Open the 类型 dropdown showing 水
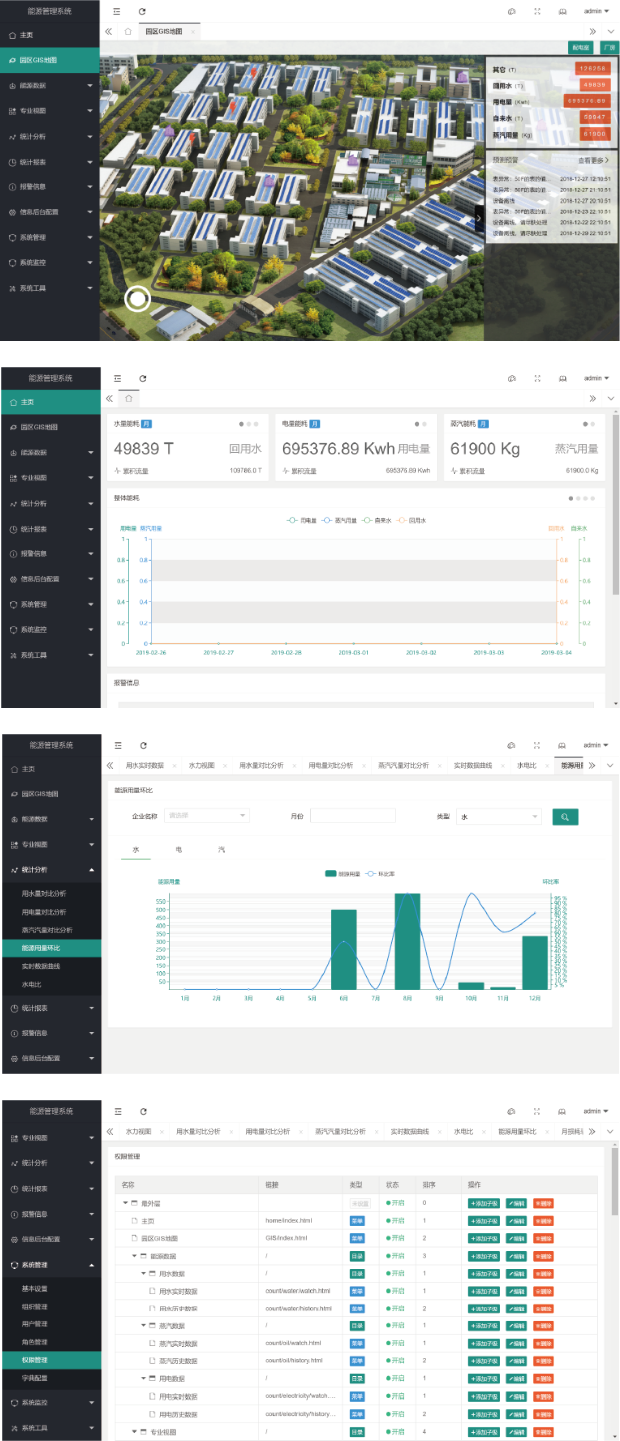This screenshot has width=620, height=1441. (x=499, y=817)
